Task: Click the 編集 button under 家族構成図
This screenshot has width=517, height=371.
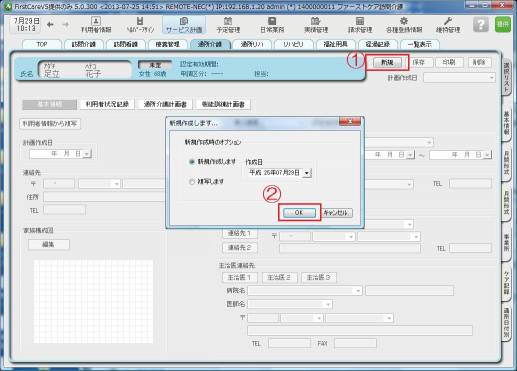Action: point(49,245)
